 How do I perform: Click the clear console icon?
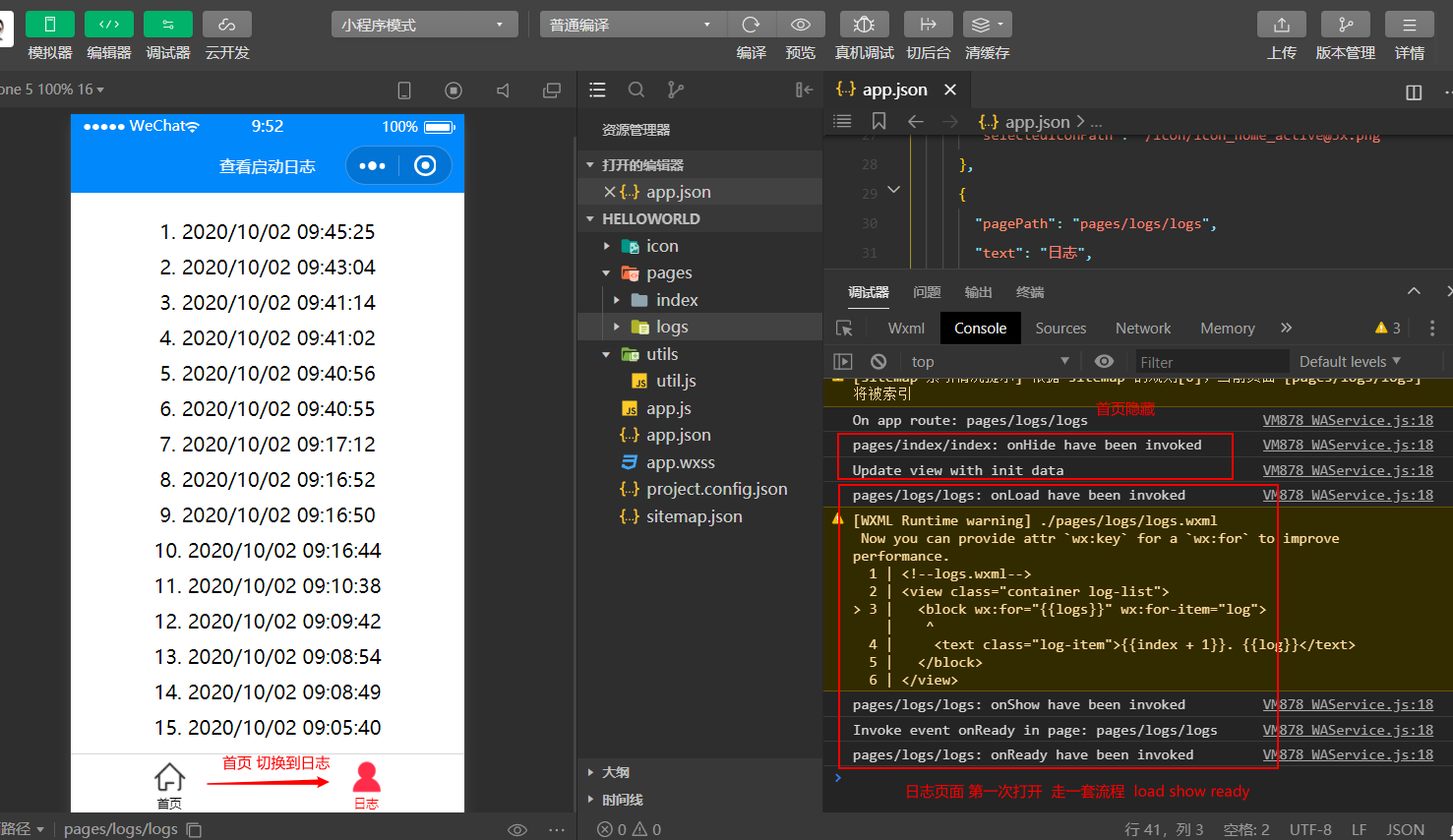pos(878,362)
